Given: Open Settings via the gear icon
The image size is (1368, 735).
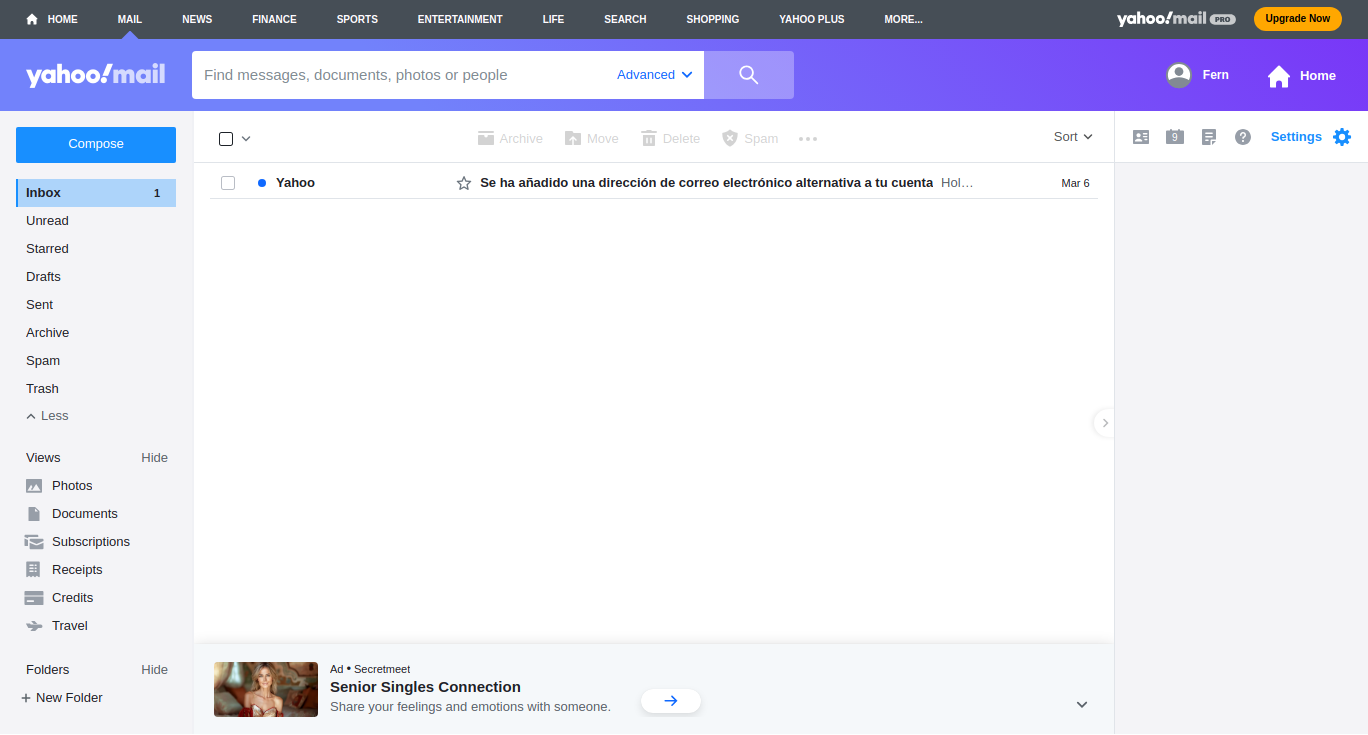Looking at the screenshot, I should tap(1342, 137).
